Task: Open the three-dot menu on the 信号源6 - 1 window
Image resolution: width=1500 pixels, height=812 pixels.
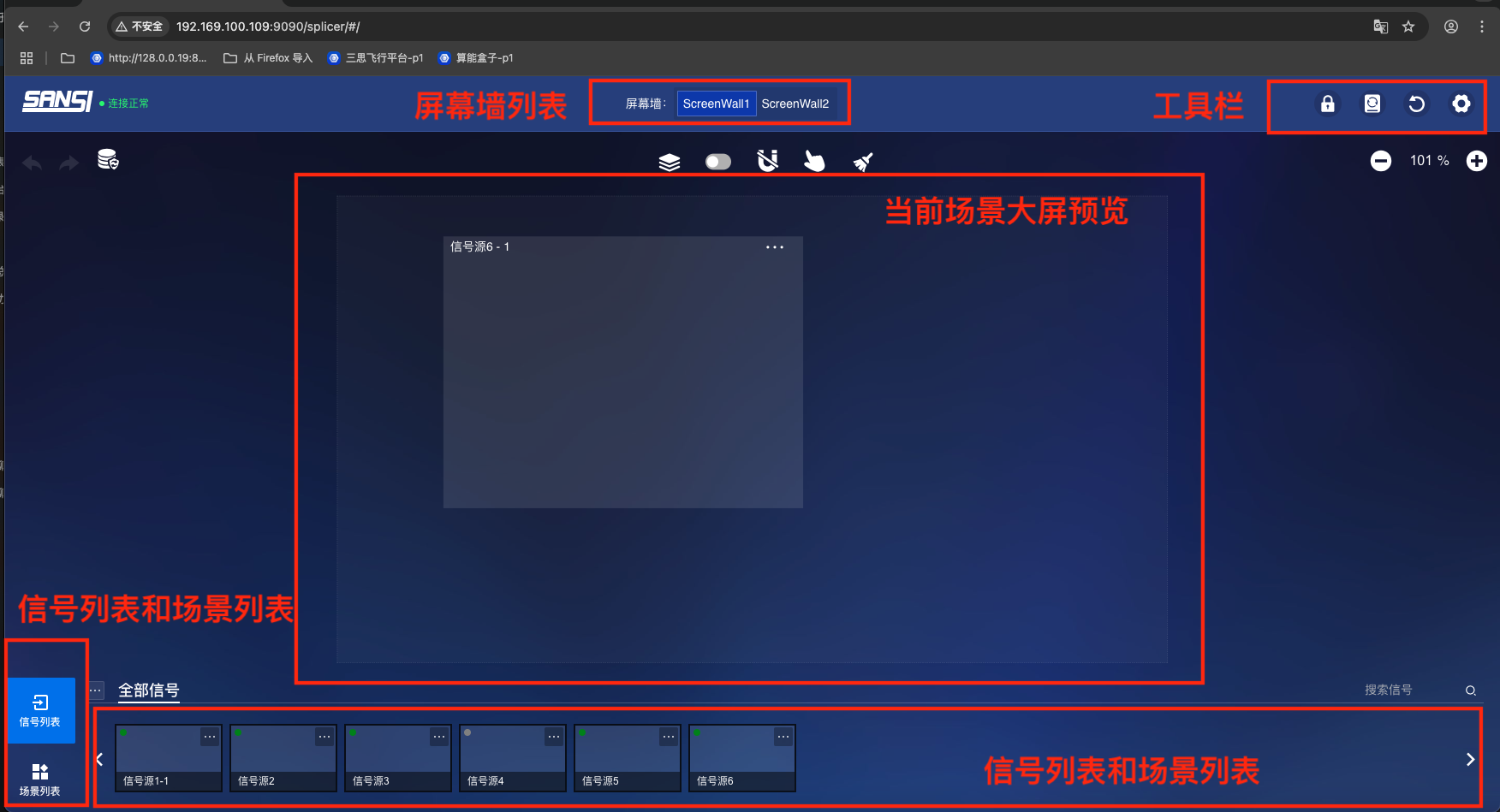Action: pyautogui.click(x=775, y=247)
